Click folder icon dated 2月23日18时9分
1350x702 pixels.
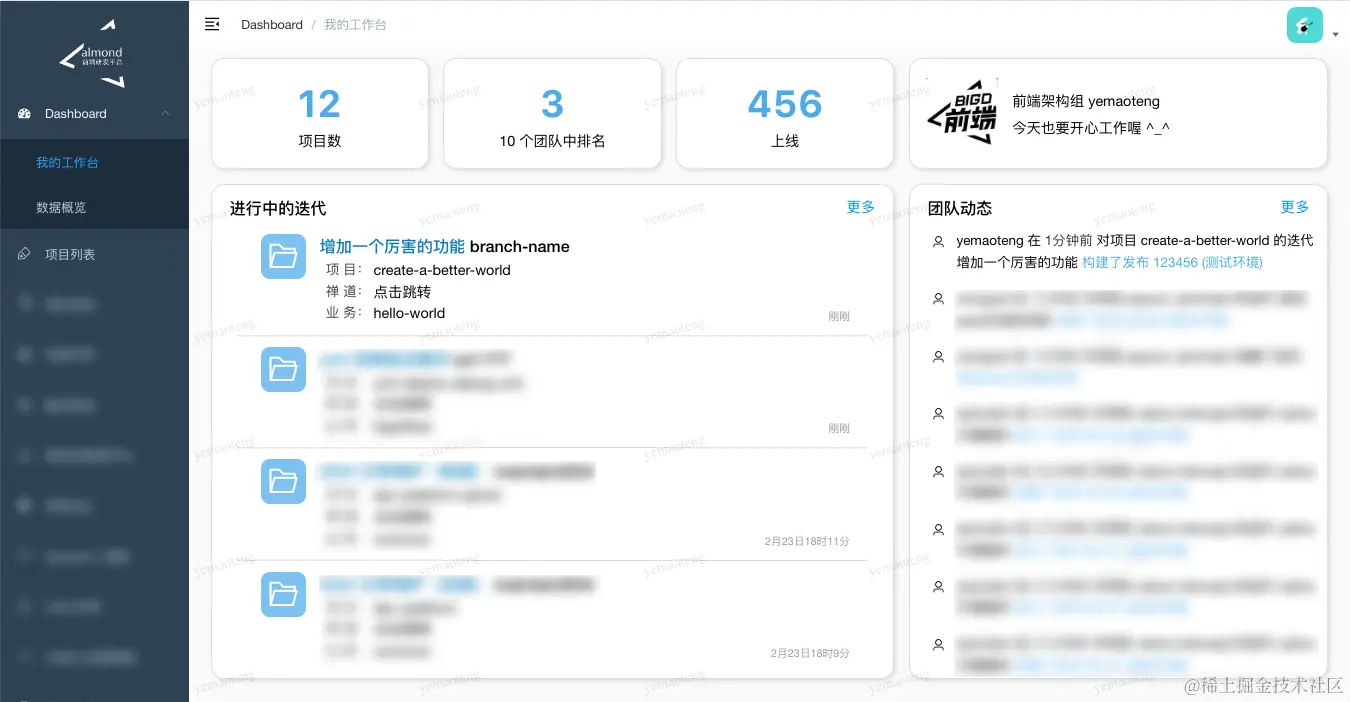(283, 594)
